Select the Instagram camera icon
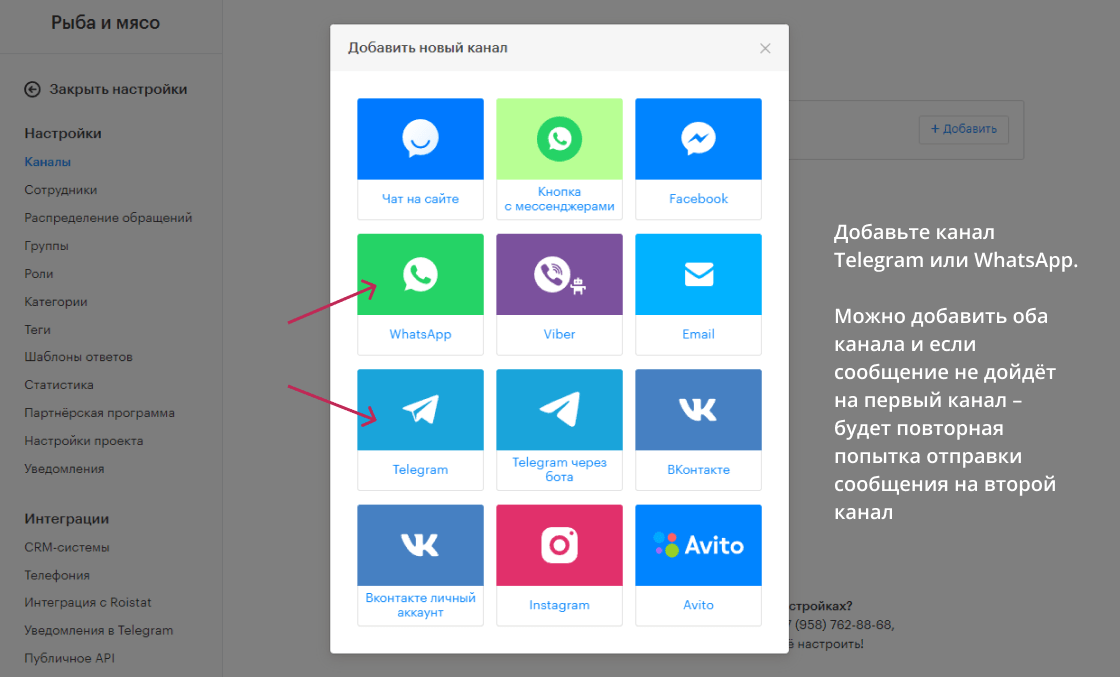 559,545
